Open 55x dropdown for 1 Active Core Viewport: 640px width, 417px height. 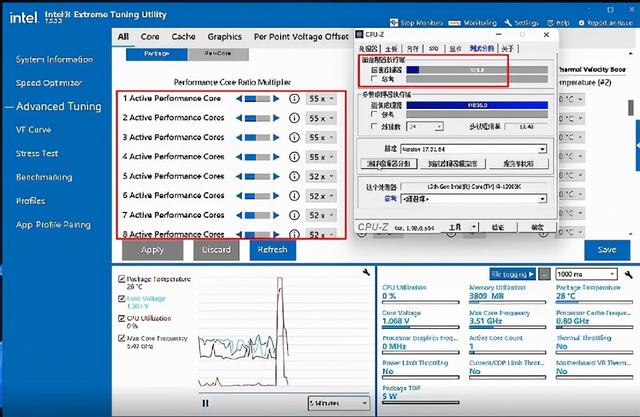[x=321, y=99]
